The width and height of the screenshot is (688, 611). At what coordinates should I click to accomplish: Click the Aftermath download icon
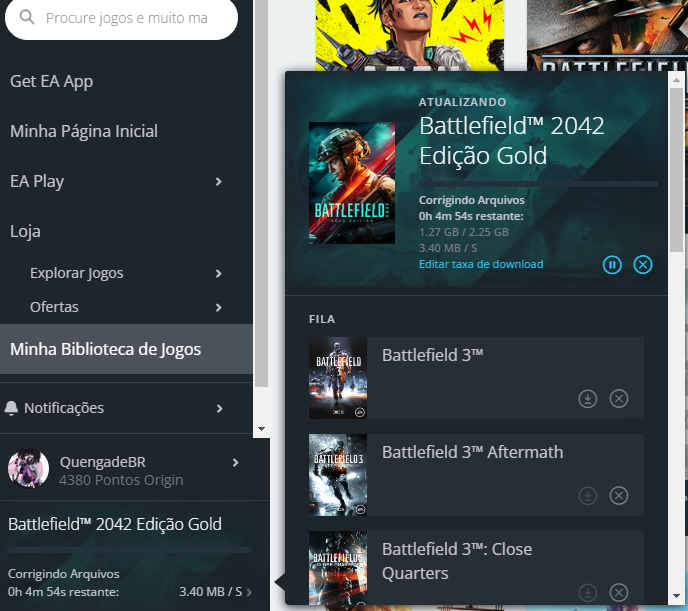(x=588, y=496)
